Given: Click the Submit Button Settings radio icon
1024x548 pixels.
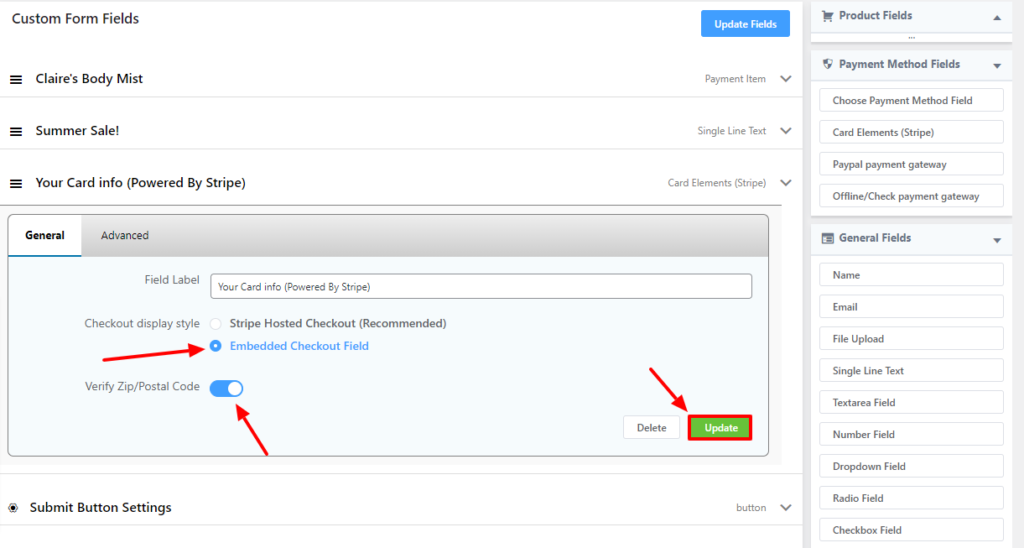Looking at the screenshot, I should click(14, 508).
